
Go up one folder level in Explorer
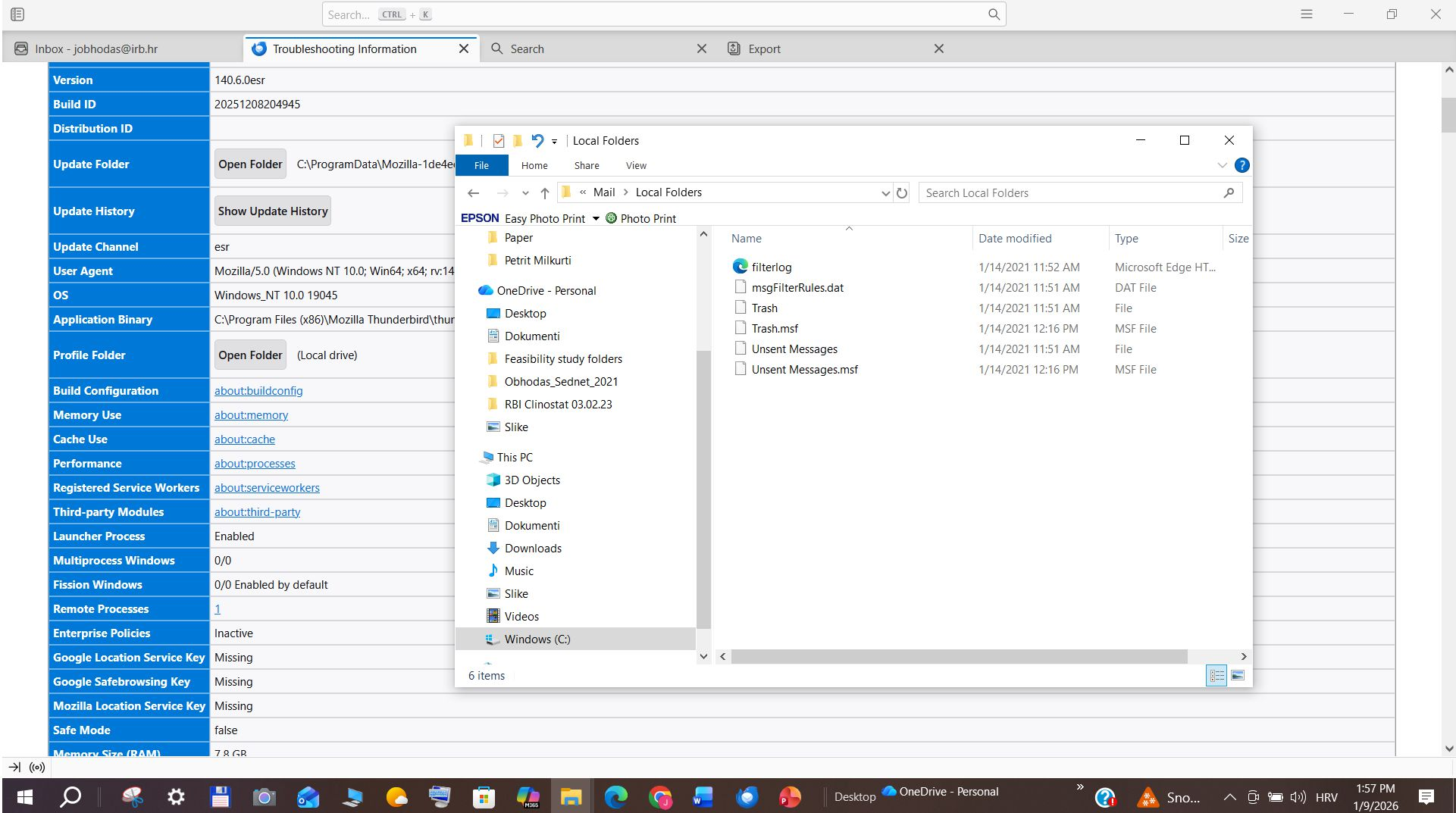click(x=544, y=193)
